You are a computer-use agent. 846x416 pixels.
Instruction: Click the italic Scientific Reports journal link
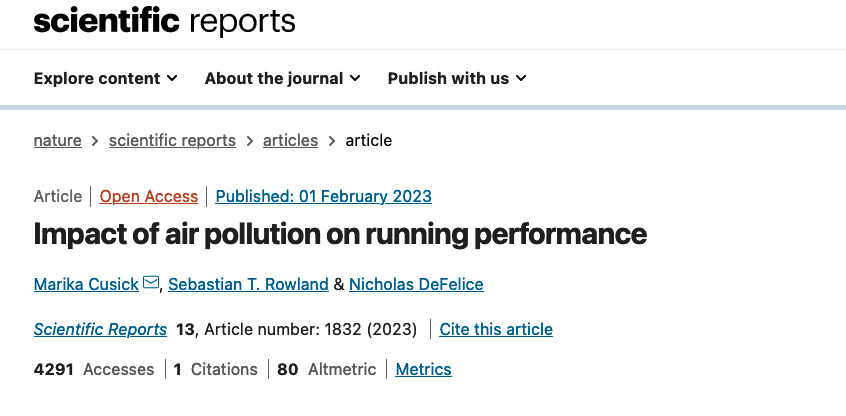tap(100, 329)
